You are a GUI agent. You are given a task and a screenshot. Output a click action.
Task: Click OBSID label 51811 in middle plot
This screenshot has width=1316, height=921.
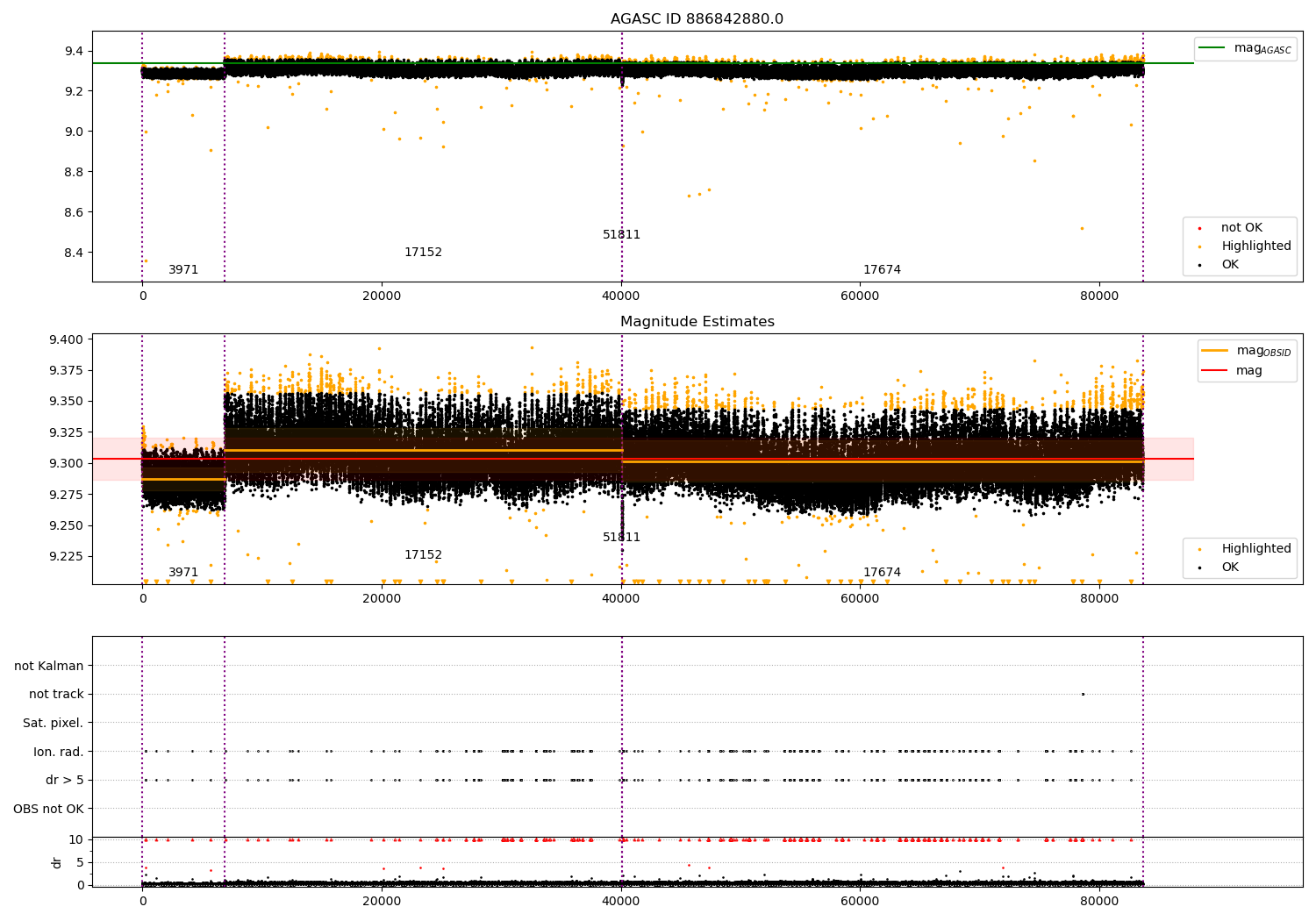[621, 538]
